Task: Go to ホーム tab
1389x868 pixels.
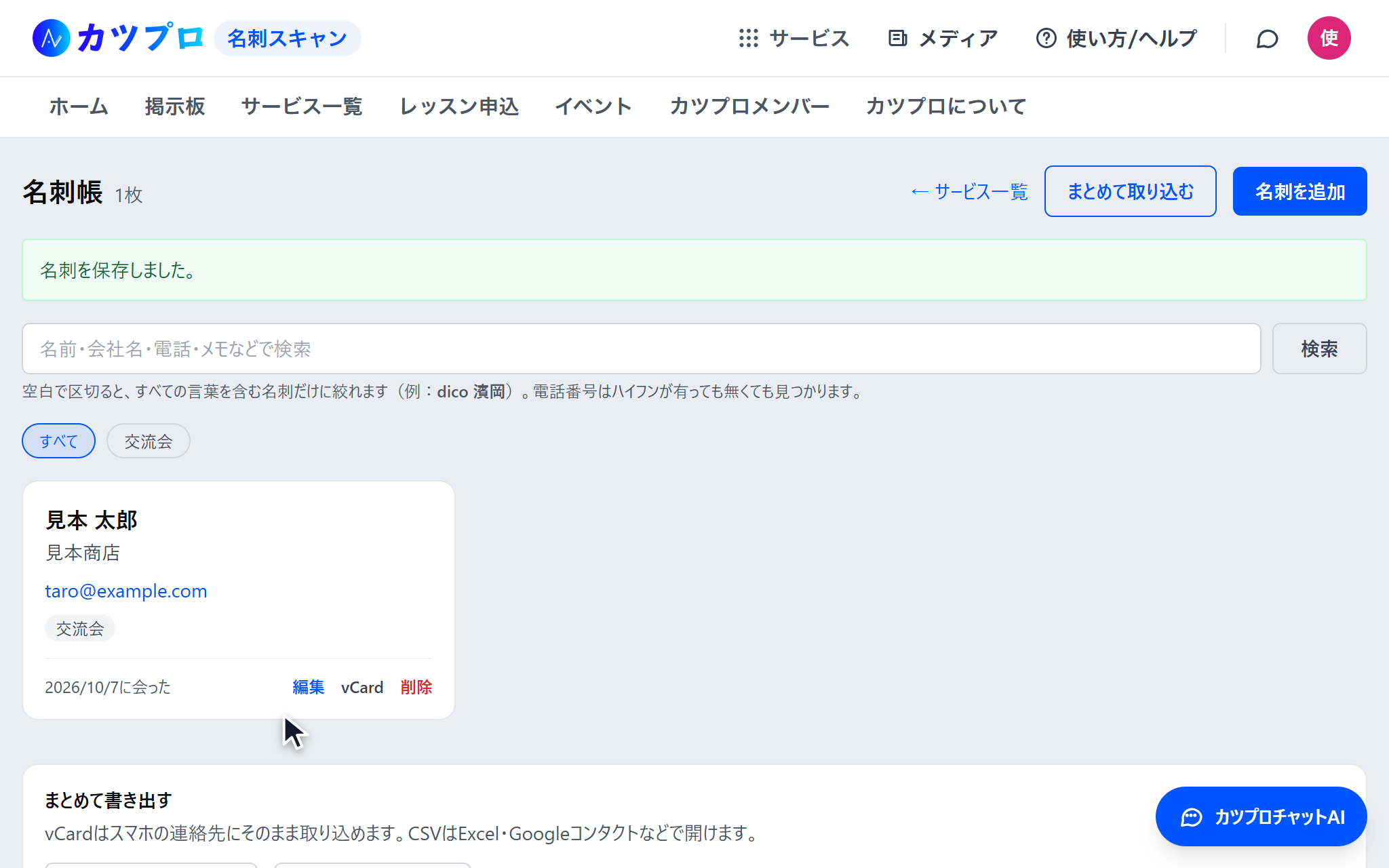Action: coord(79,106)
